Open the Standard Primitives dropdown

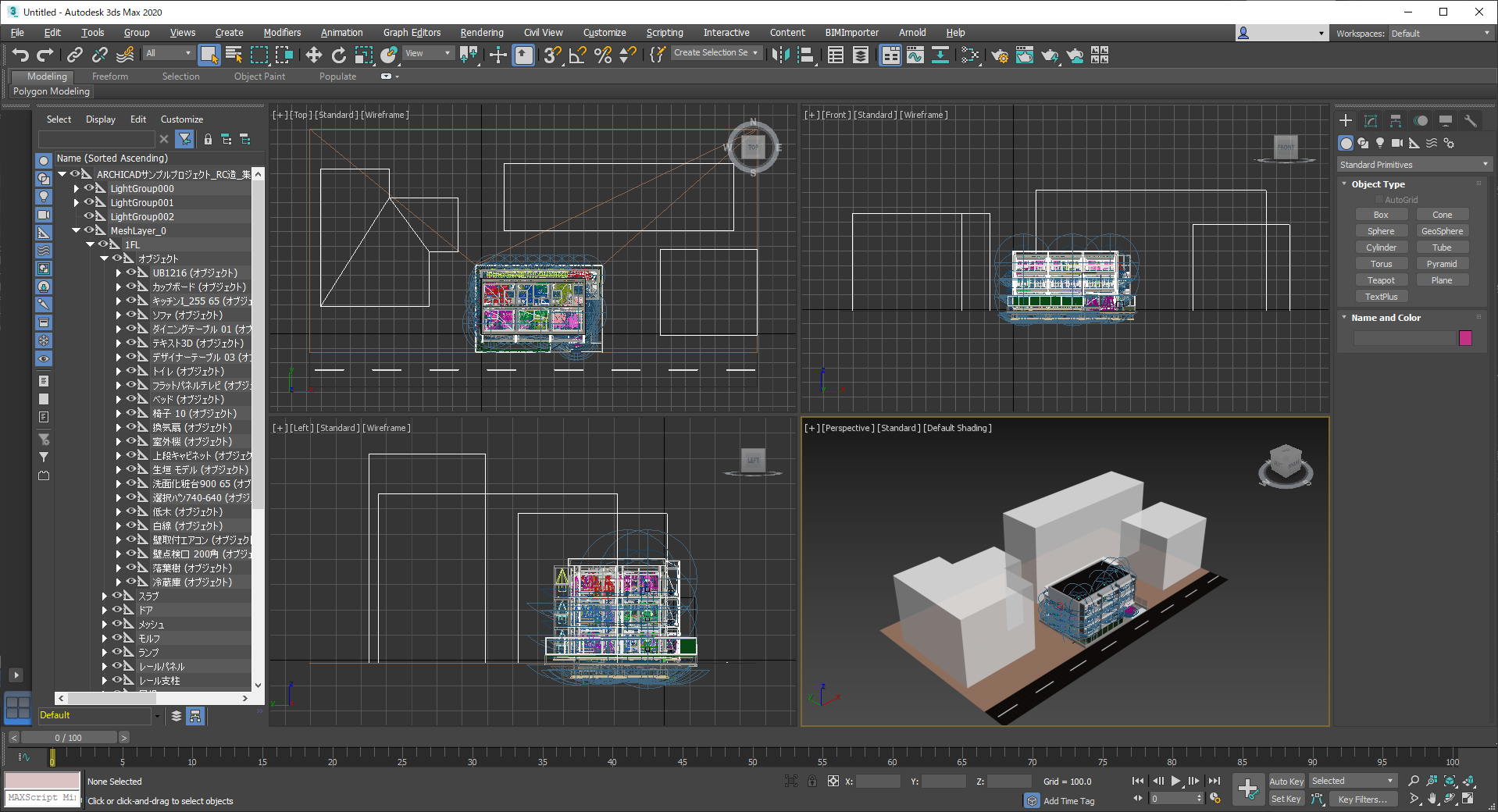click(1413, 165)
